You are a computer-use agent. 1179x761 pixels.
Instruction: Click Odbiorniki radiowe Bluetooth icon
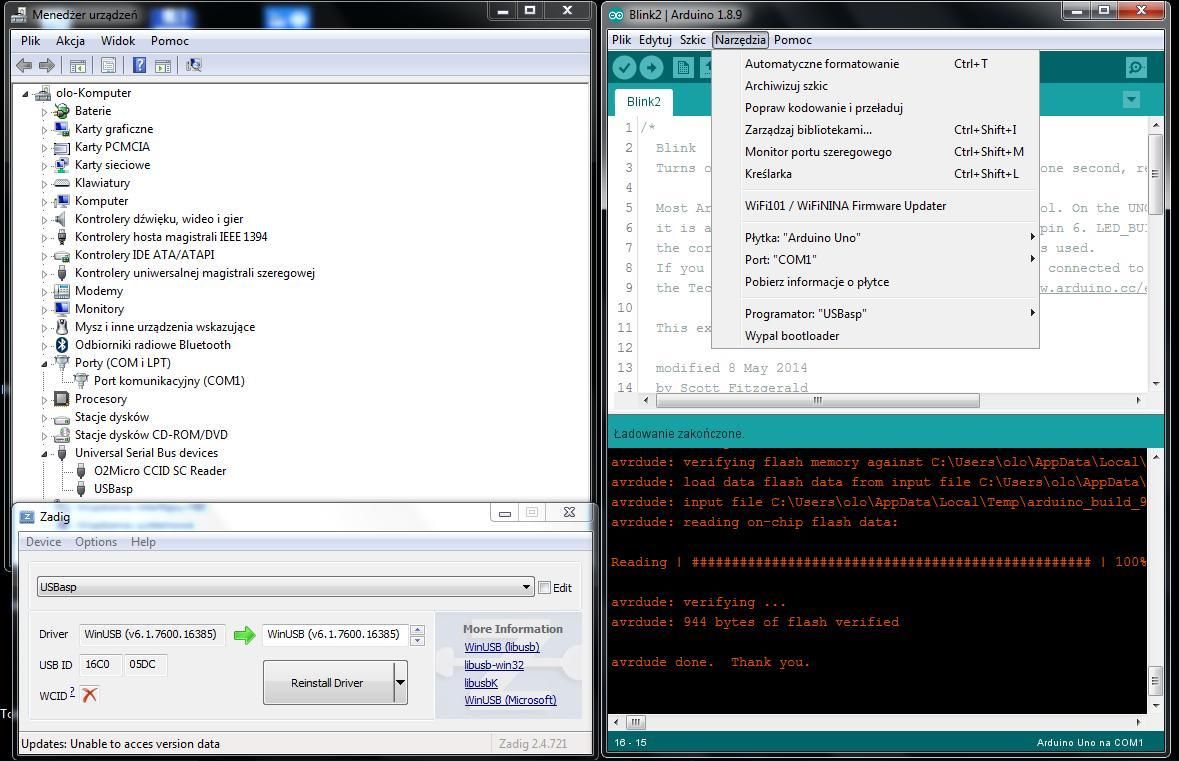[62, 344]
